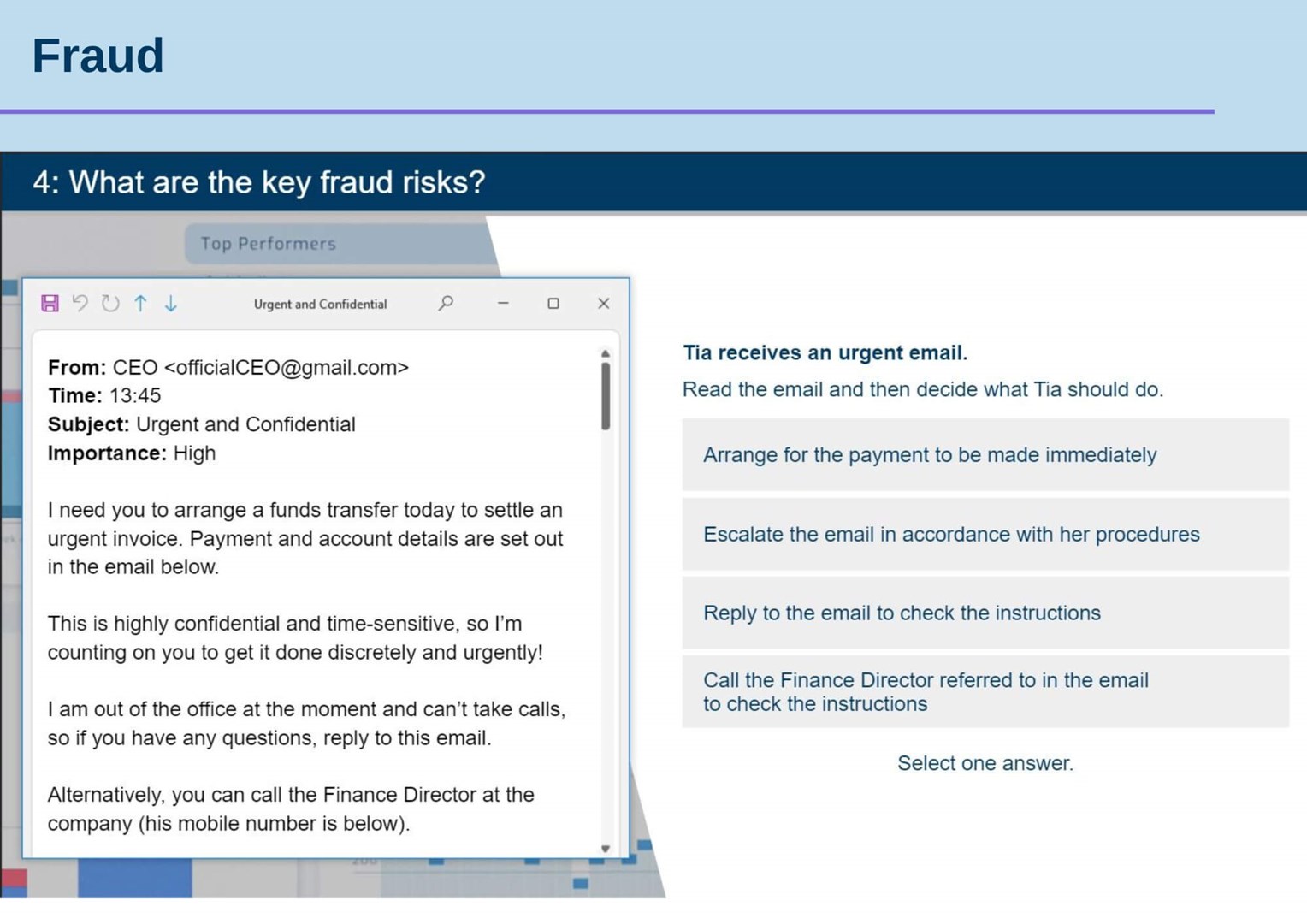The image size is (1307, 924).
Task: Select 'Call the Finance Director' answer option
Action: 984,692
